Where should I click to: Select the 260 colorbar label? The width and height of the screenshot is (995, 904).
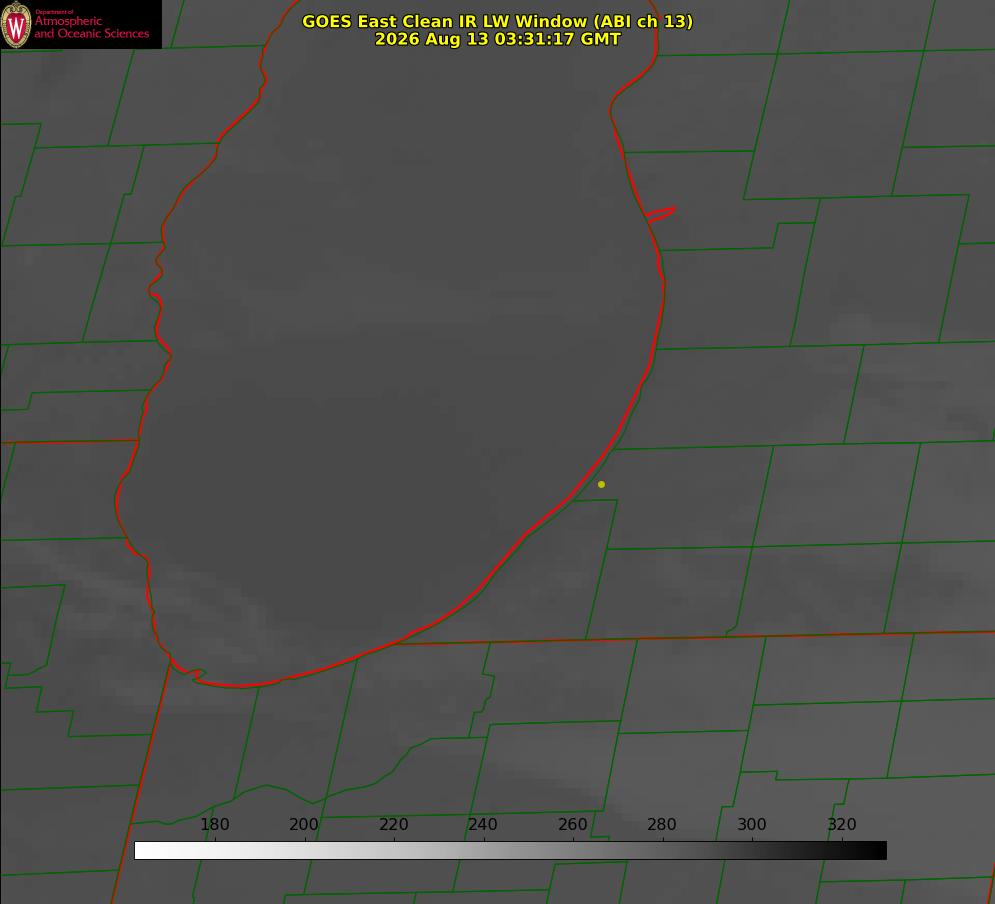572,824
